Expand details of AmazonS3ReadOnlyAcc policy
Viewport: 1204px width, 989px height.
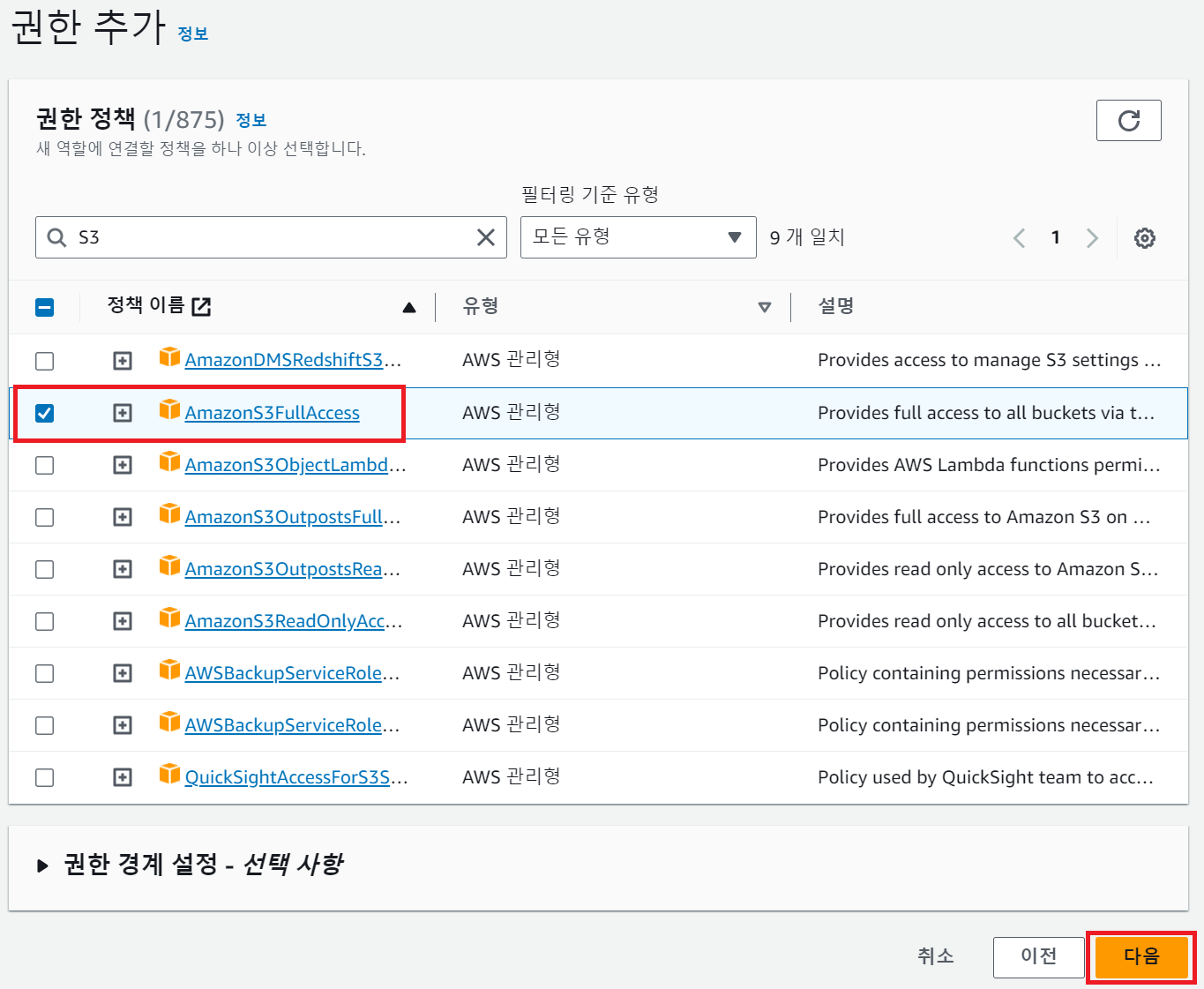123,621
